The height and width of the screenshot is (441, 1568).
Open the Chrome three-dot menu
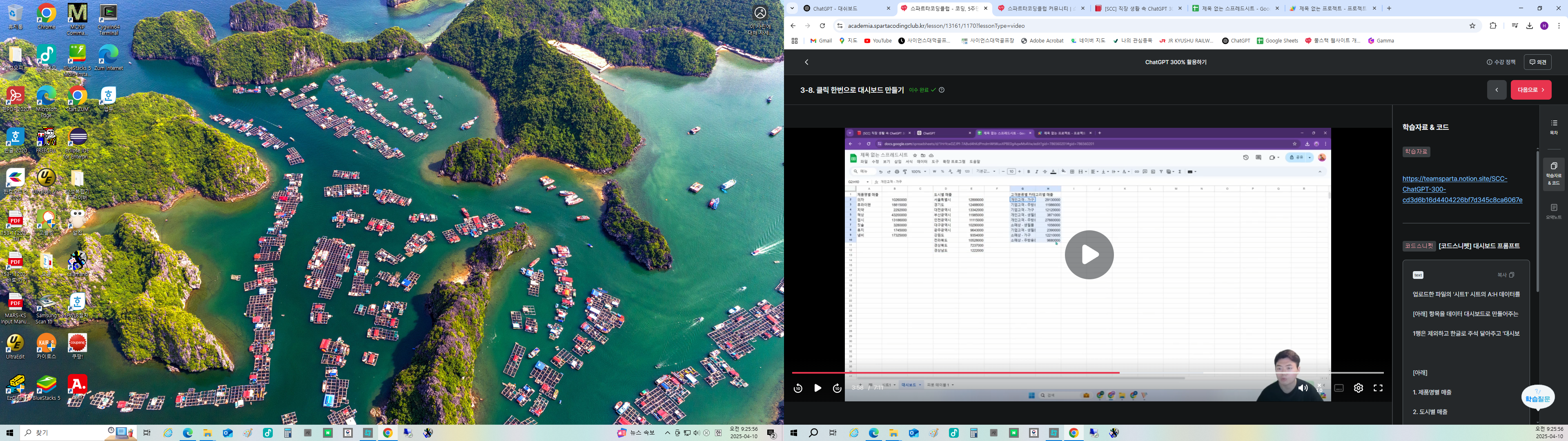coord(1559,26)
